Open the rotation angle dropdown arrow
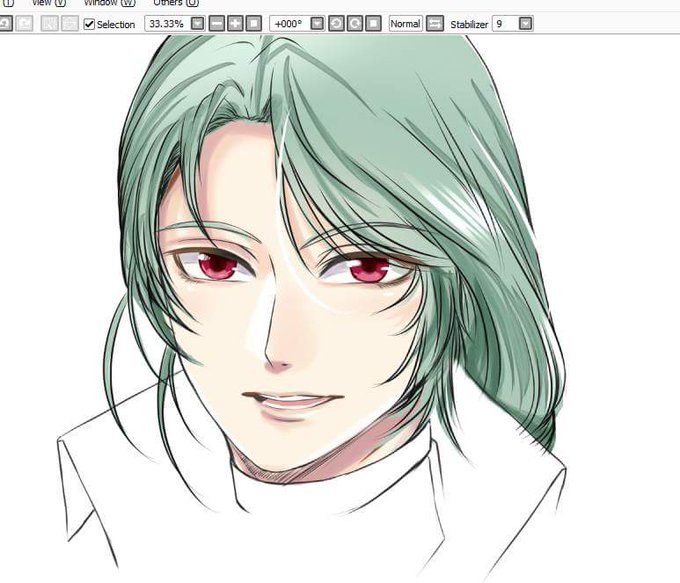This screenshot has height=583, width=680. tap(318, 23)
